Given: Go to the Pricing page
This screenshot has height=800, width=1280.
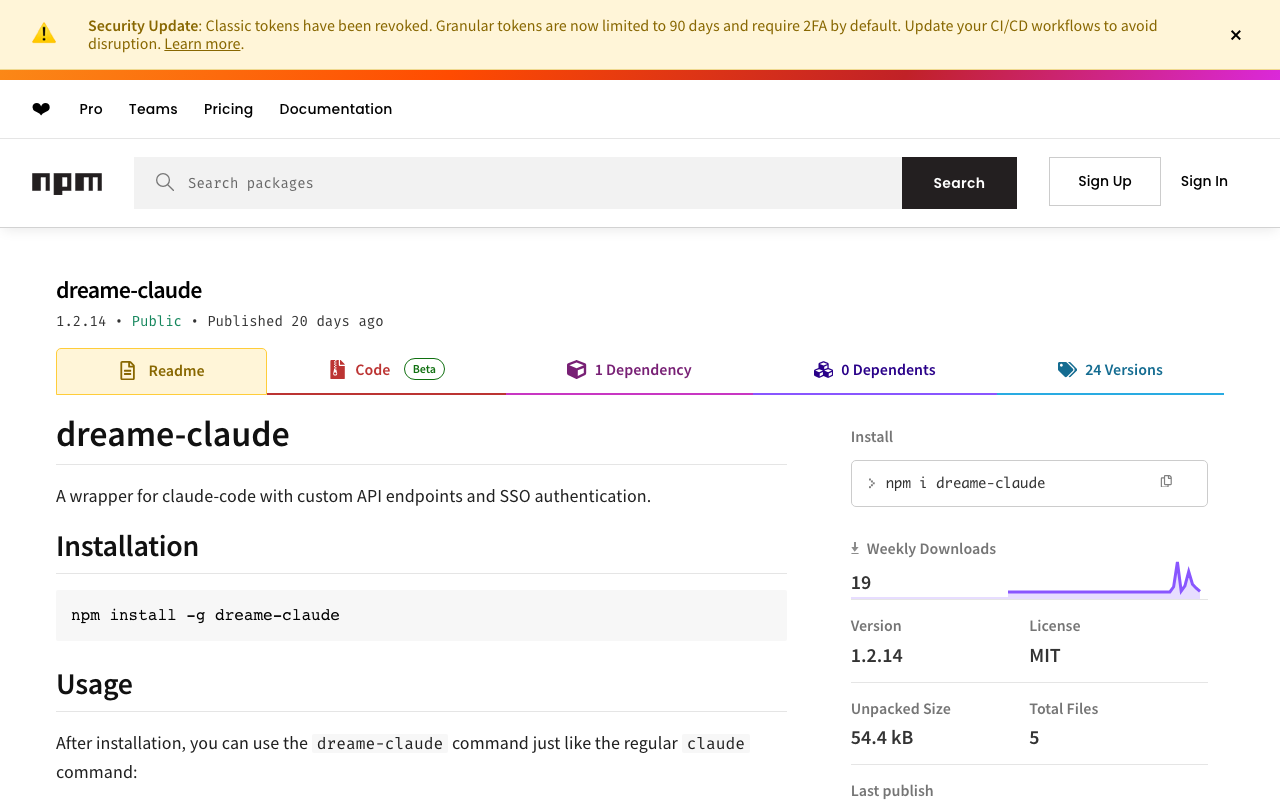Looking at the screenshot, I should point(228,109).
